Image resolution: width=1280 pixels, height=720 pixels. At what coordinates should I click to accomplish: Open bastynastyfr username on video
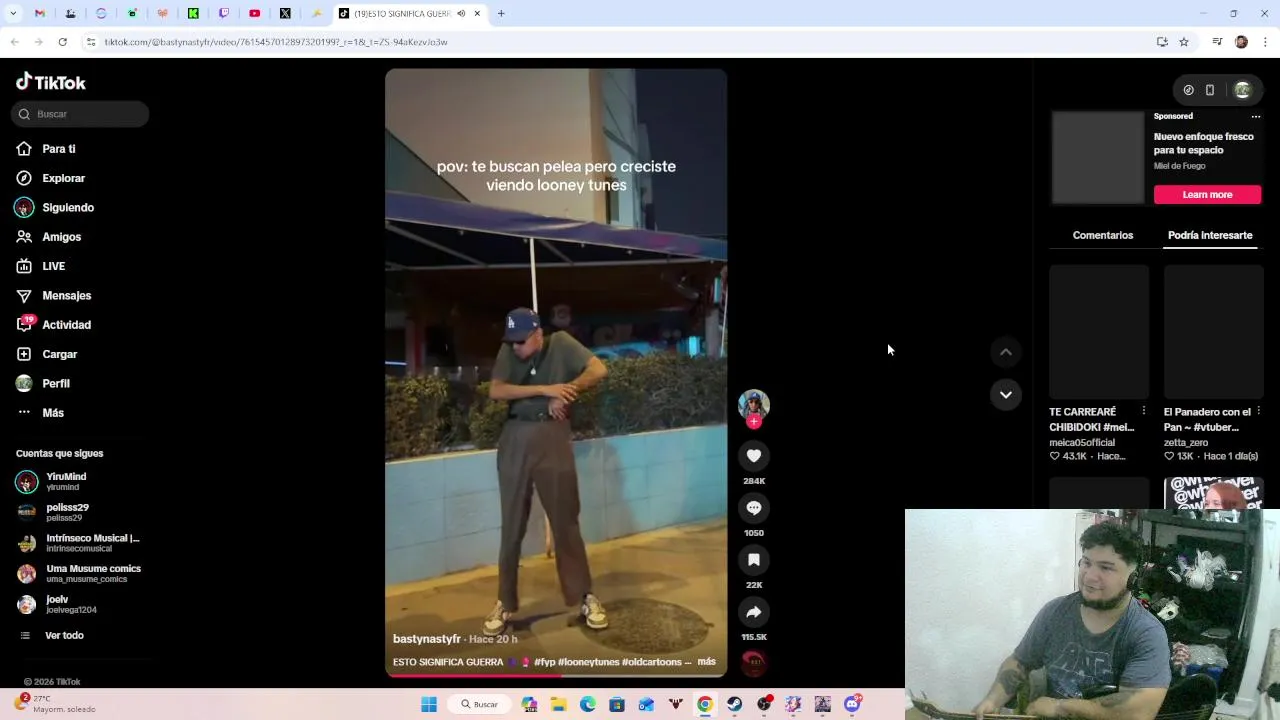tap(427, 639)
